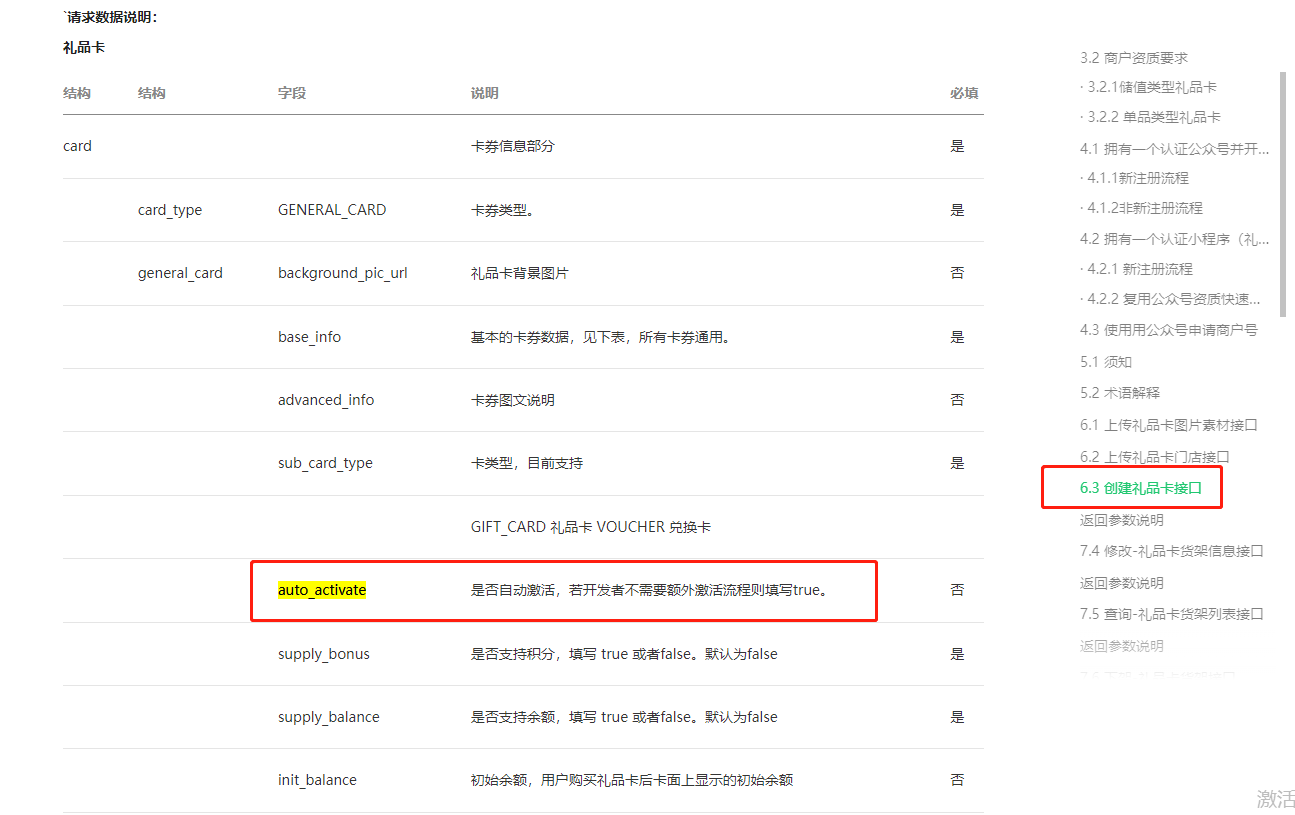Click the 礼品卡 table title
Screen dimensions: 1295x815
[x=84, y=47]
